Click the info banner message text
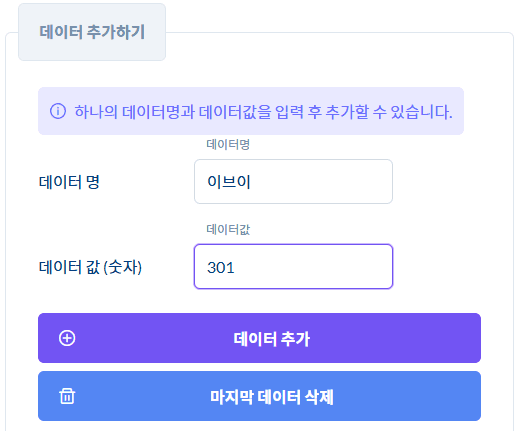This screenshot has width=518, height=431. point(263,111)
